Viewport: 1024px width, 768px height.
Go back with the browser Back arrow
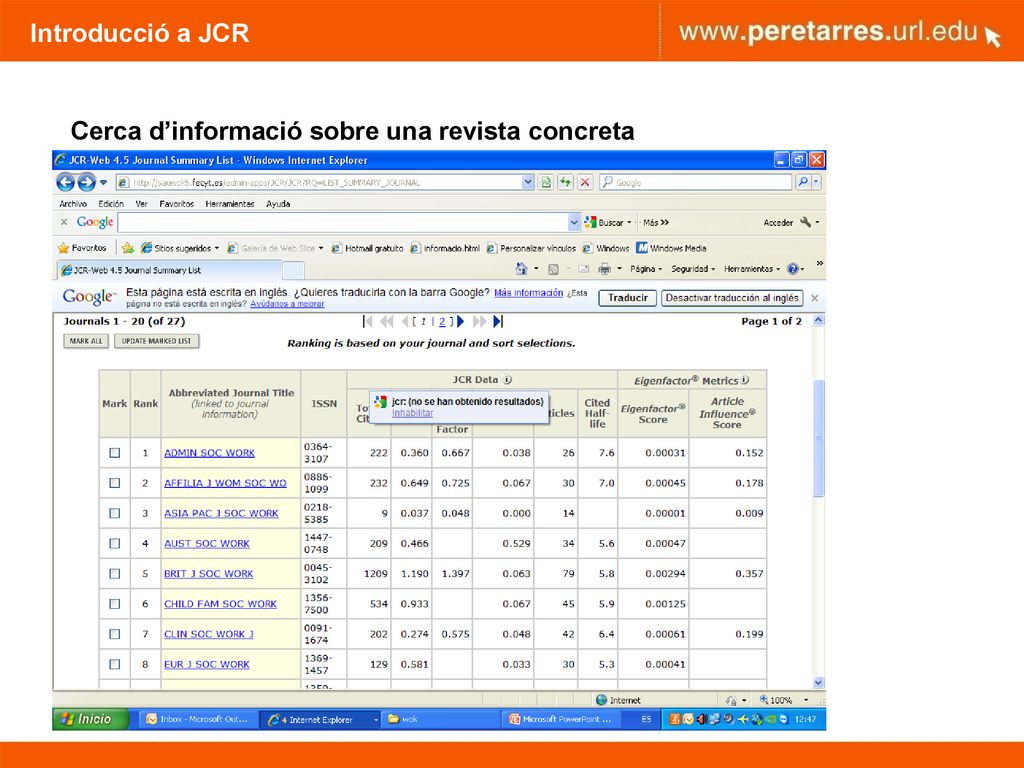[x=65, y=182]
